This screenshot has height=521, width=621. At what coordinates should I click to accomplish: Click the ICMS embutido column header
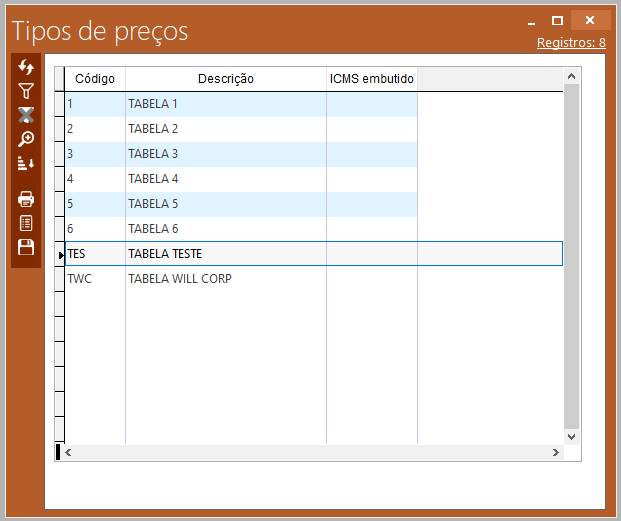coord(371,79)
